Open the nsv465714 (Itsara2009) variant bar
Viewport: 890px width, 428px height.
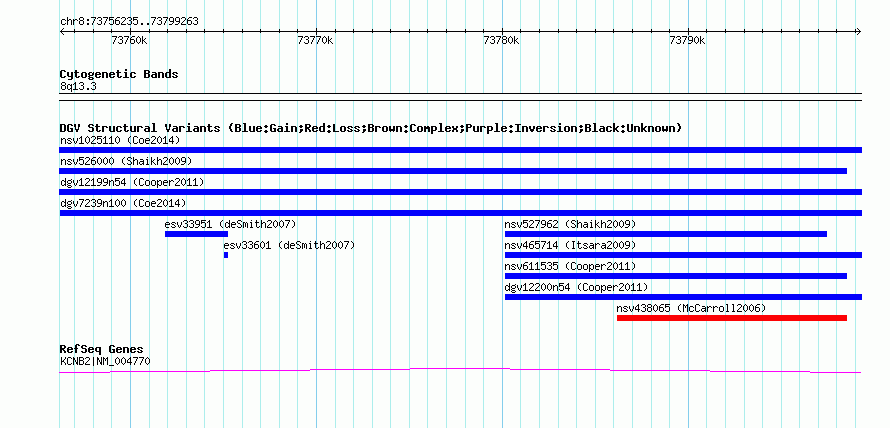pyautogui.click(x=683, y=255)
